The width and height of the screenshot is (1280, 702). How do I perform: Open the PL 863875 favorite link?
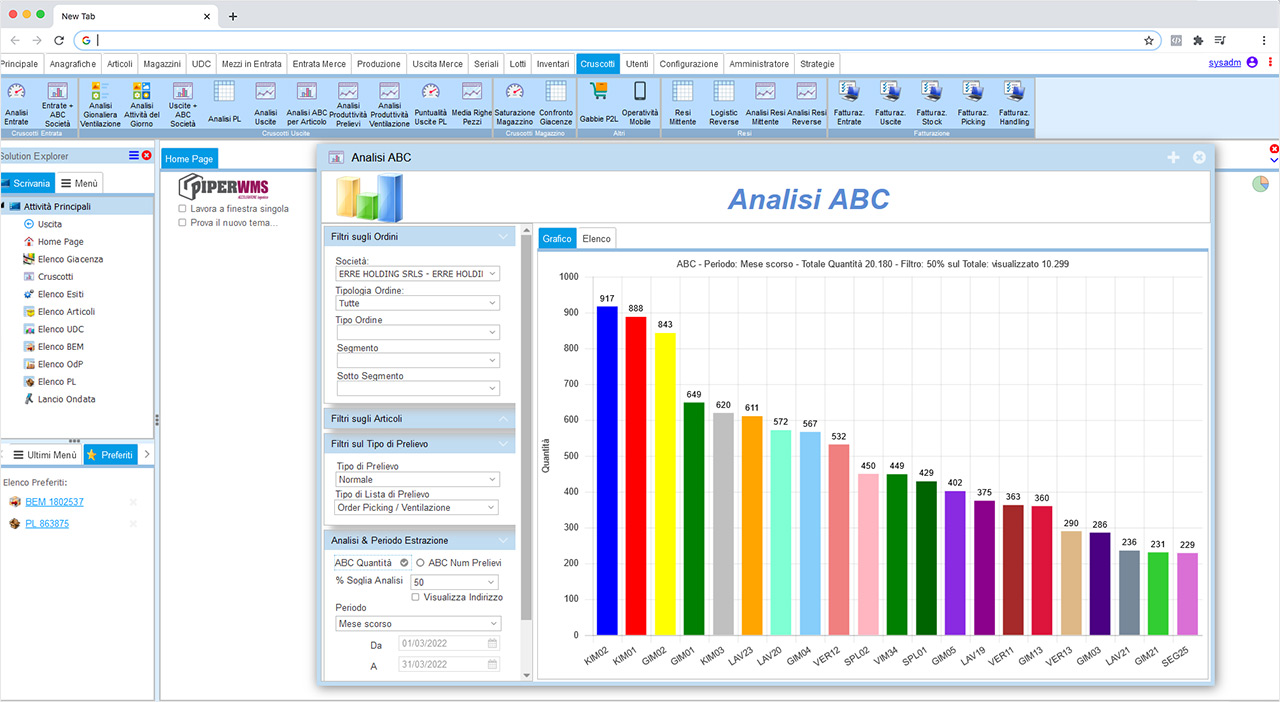tap(47, 524)
